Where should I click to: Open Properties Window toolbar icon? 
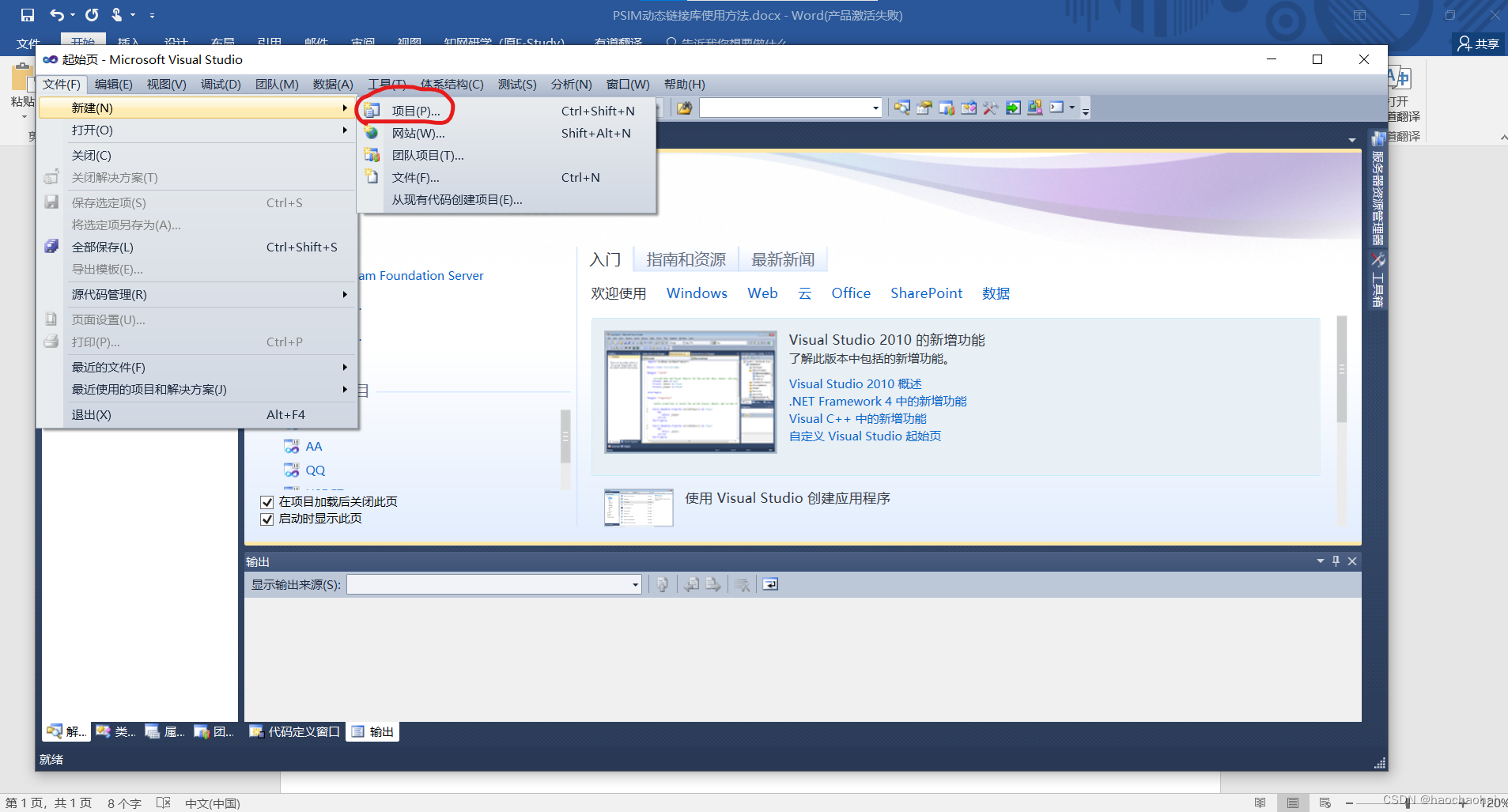point(924,108)
